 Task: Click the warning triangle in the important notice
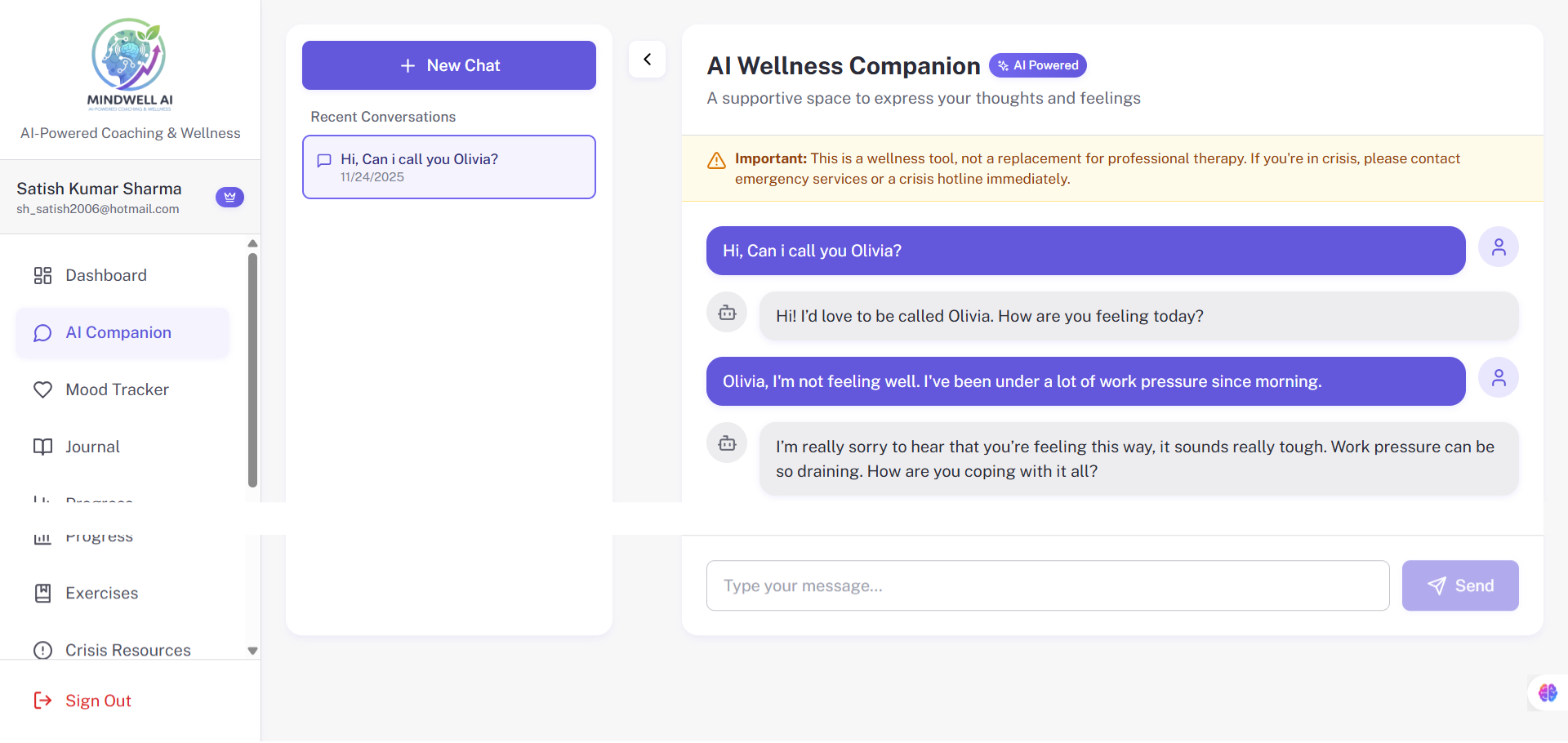click(715, 160)
